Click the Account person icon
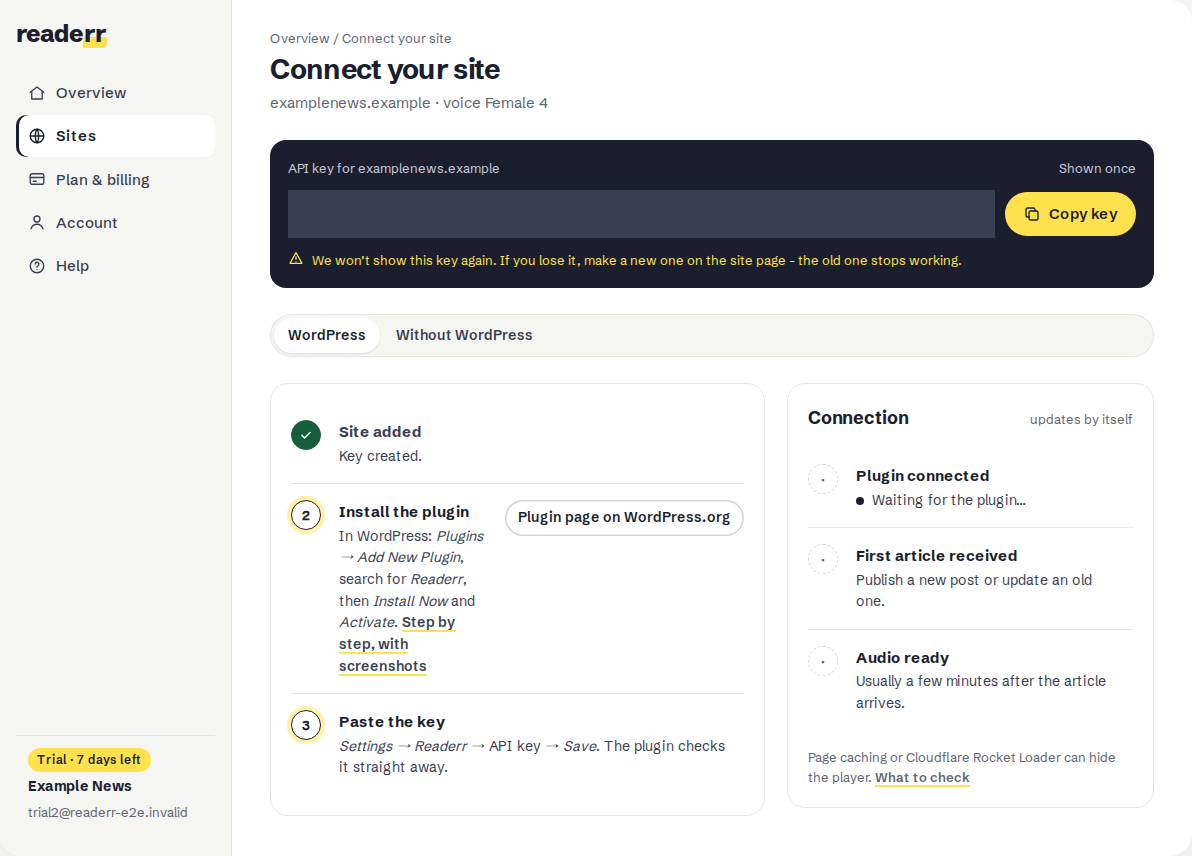Image resolution: width=1192 pixels, height=856 pixels. click(36, 223)
